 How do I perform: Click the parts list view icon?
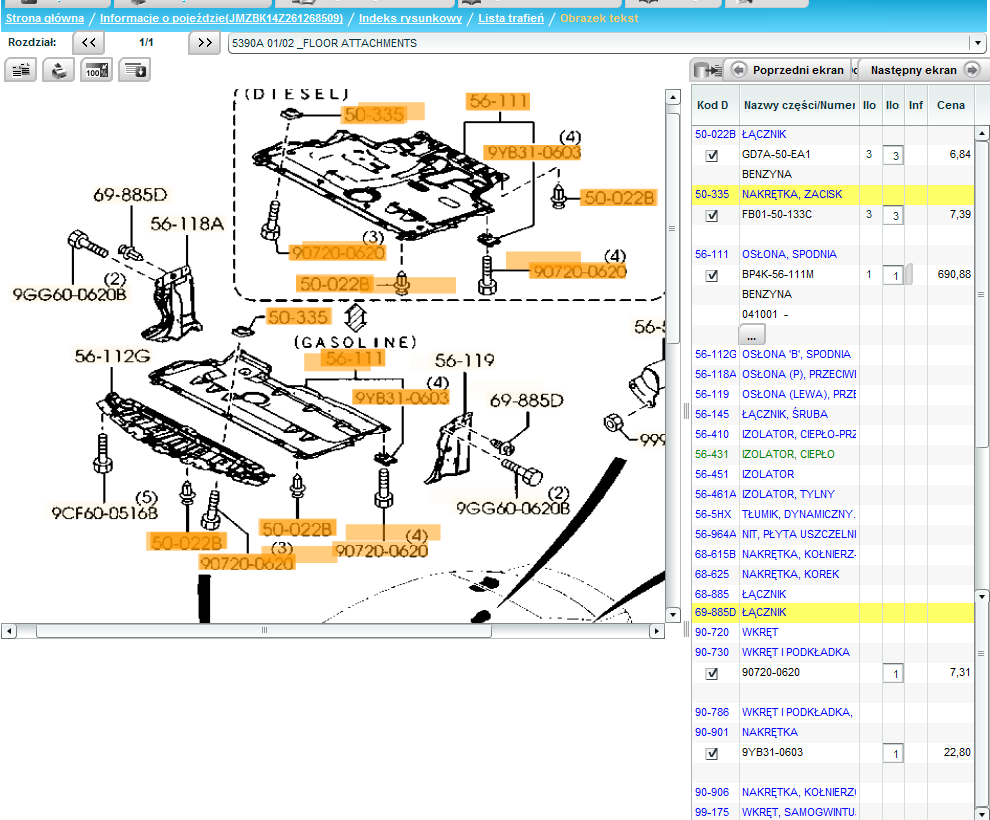pyautogui.click(x=21, y=69)
